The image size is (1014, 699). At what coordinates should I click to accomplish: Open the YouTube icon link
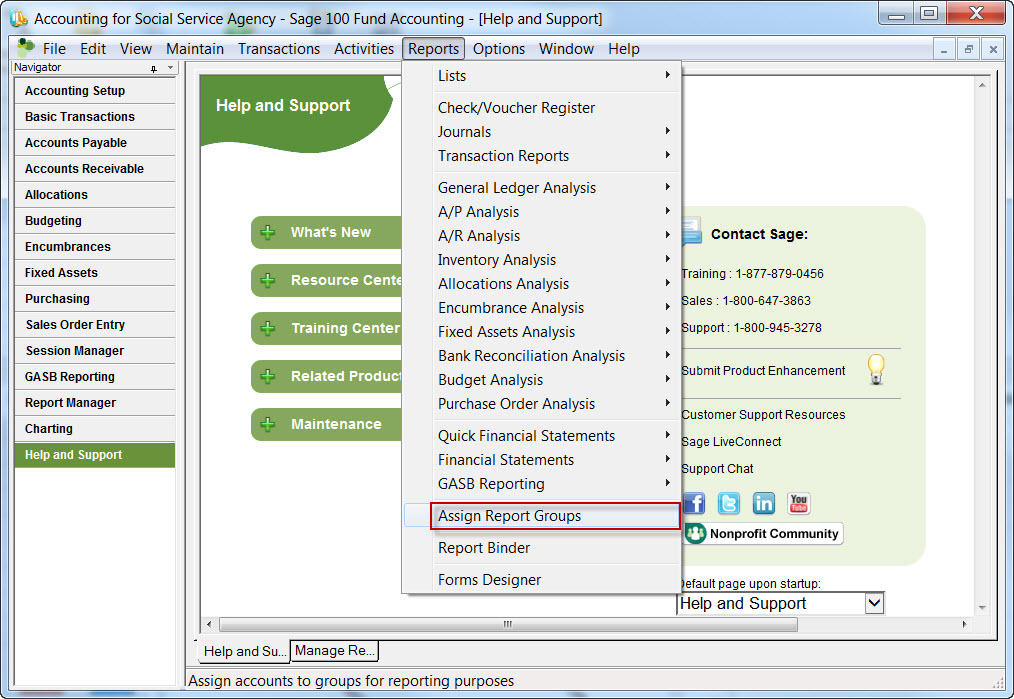[799, 504]
